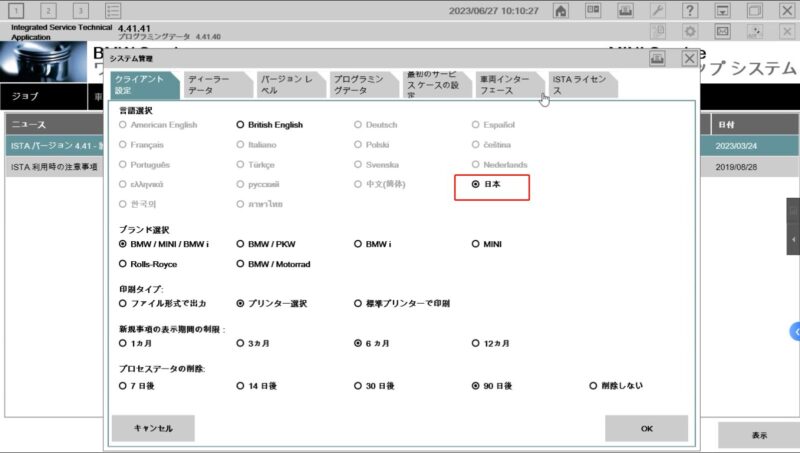Viewport: 800px width, 453px height.
Task: Choose Italiano language option
Action: tap(257, 145)
